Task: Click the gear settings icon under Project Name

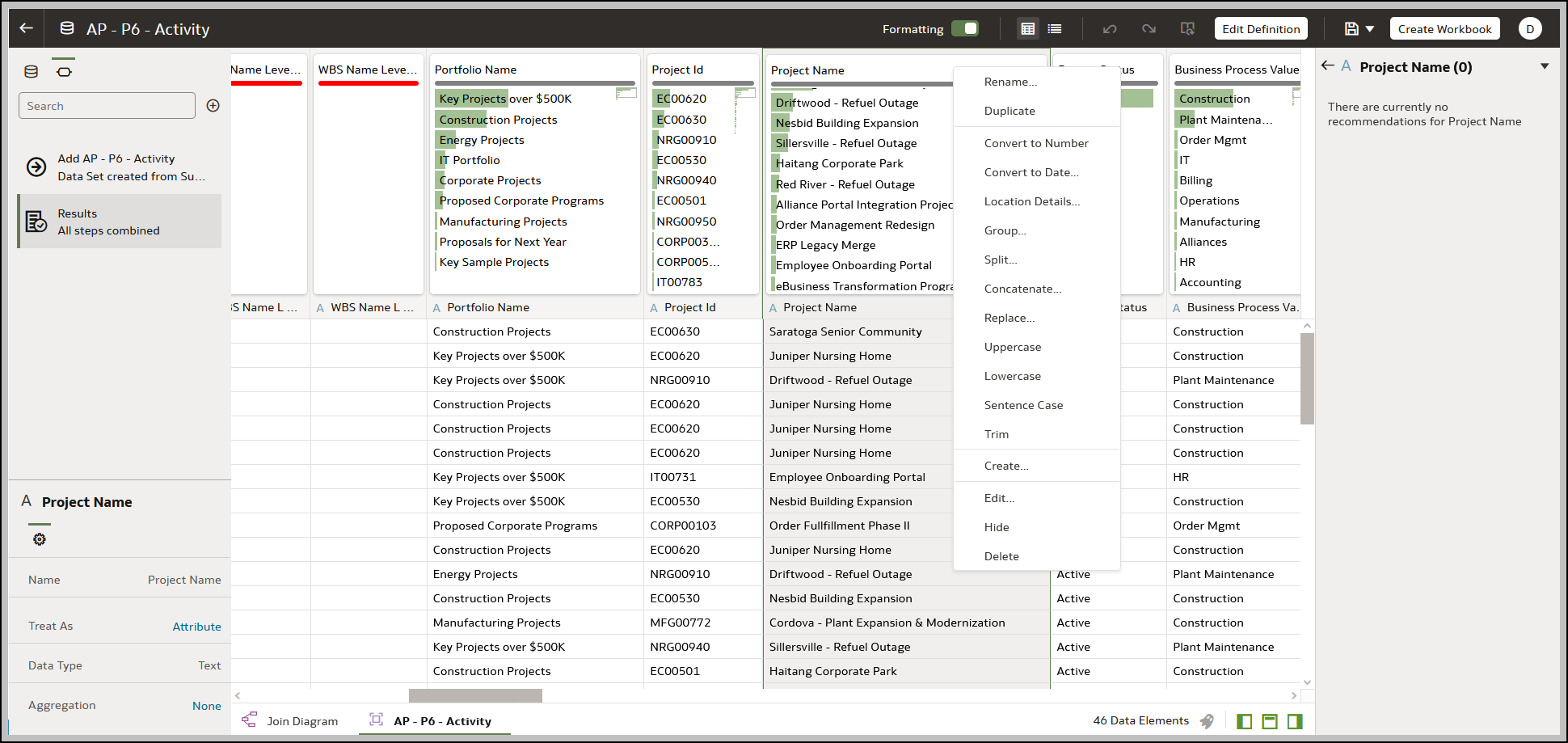Action: [40, 539]
